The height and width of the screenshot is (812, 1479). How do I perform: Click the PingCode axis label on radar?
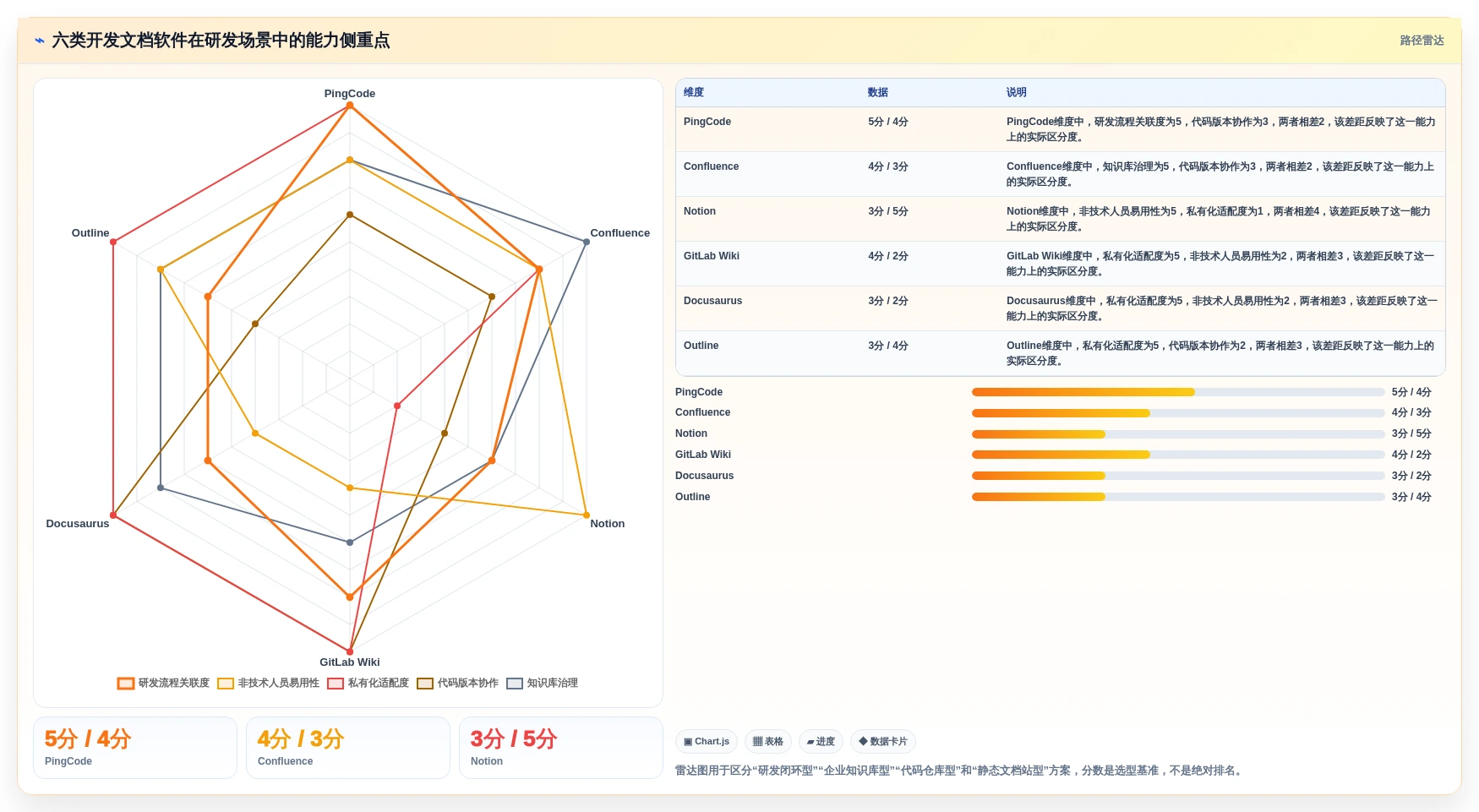click(x=350, y=94)
